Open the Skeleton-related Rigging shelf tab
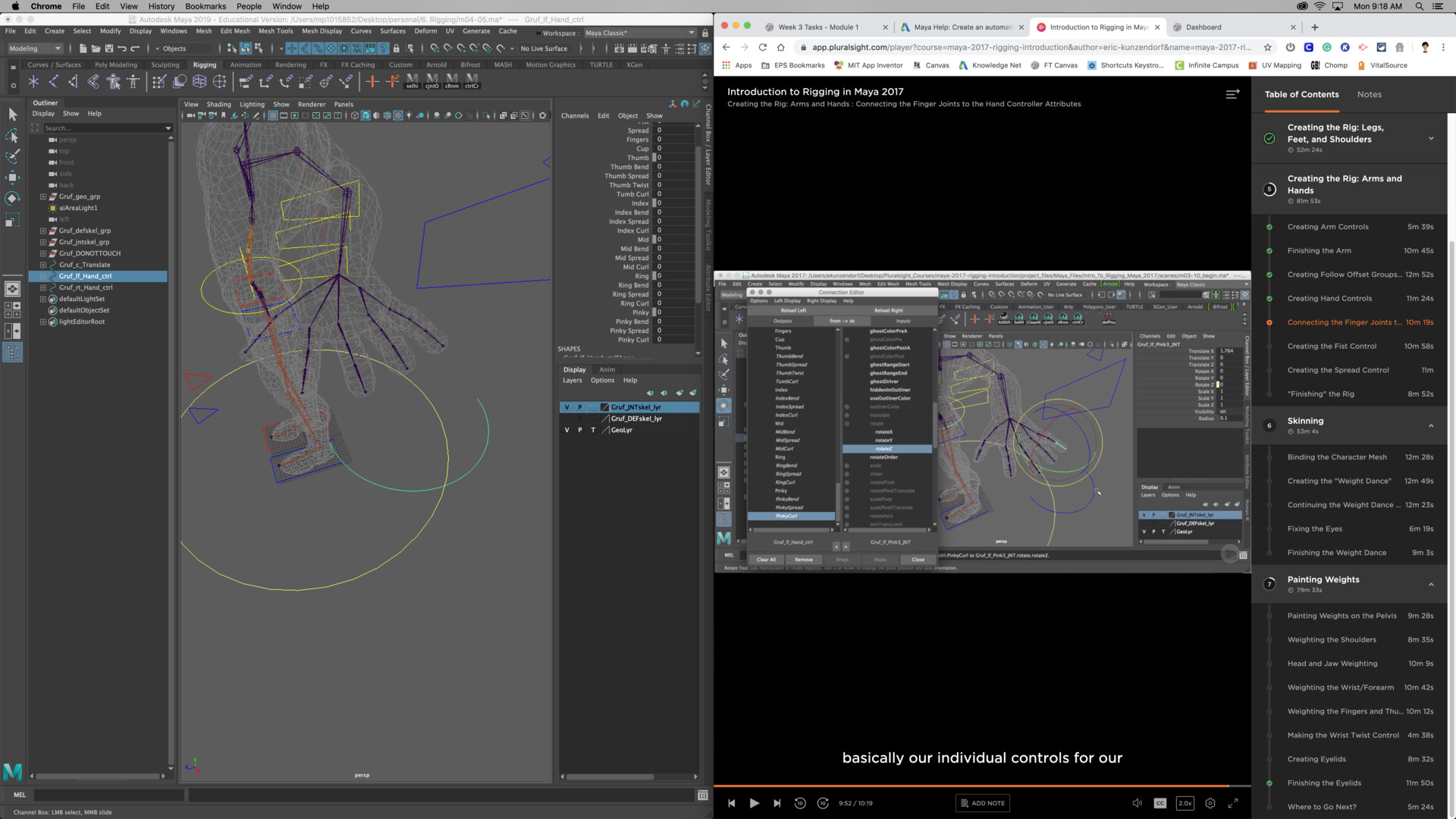The width and height of the screenshot is (1456, 819). [205, 64]
